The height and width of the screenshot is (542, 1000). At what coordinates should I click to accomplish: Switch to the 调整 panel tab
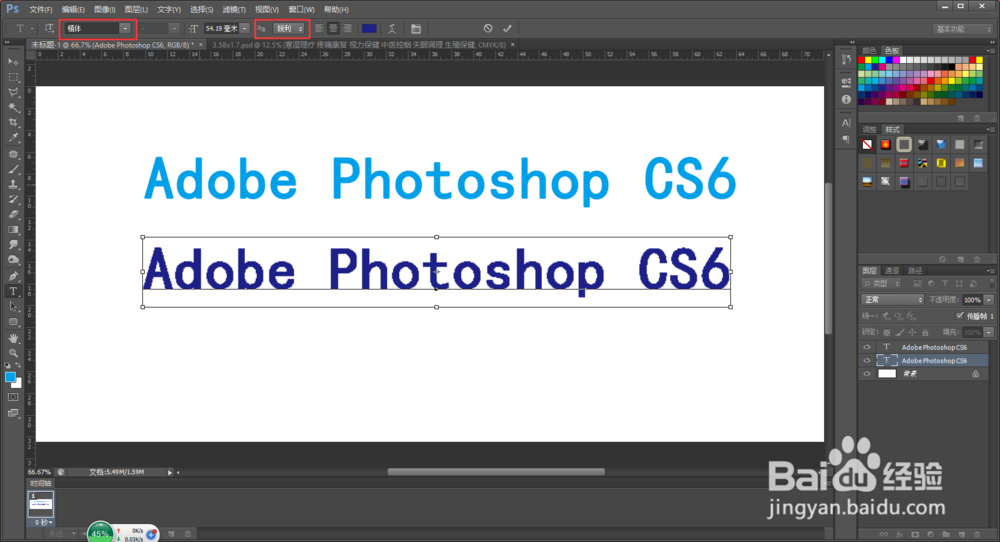(x=869, y=129)
